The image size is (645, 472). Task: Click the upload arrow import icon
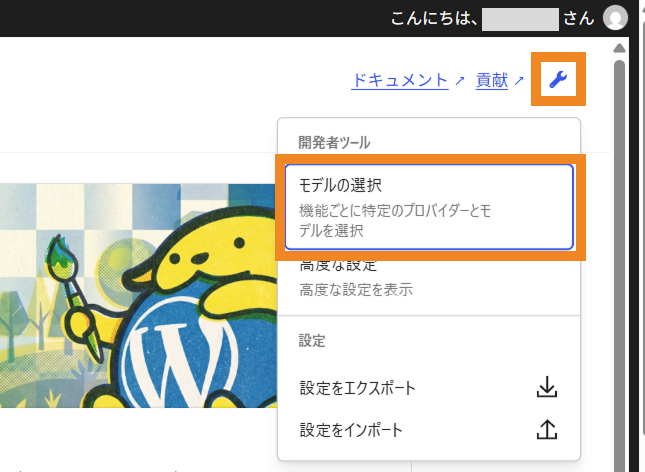pyautogui.click(x=547, y=429)
